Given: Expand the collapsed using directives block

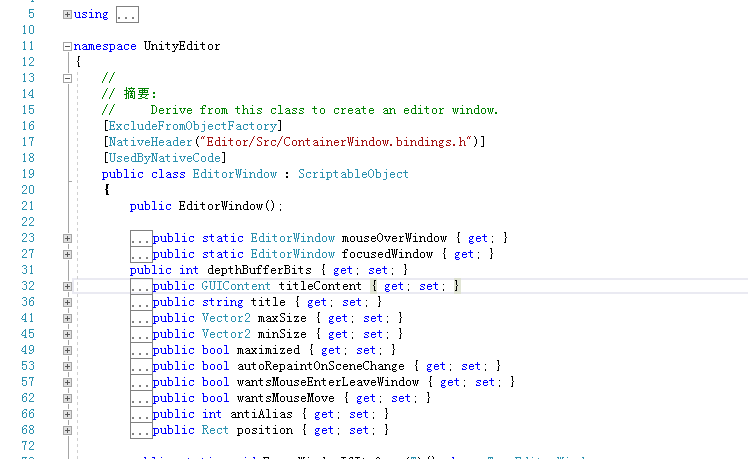Looking at the screenshot, I should 67,15.
